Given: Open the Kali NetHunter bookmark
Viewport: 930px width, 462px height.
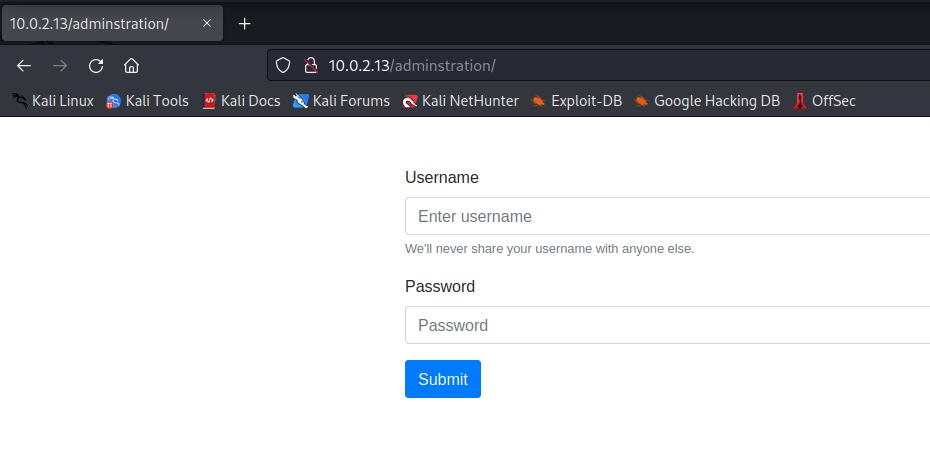Looking at the screenshot, I should click(x=461, y=101).
